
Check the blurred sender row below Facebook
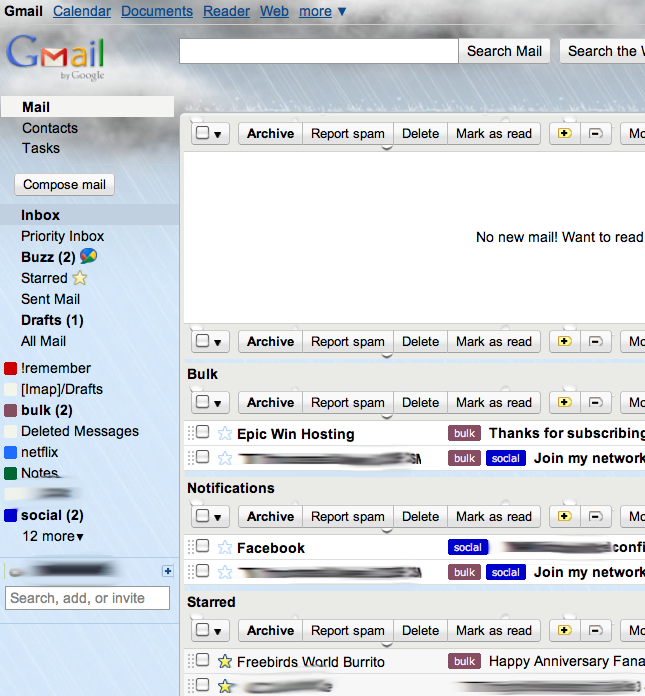(x=203, y=571)
